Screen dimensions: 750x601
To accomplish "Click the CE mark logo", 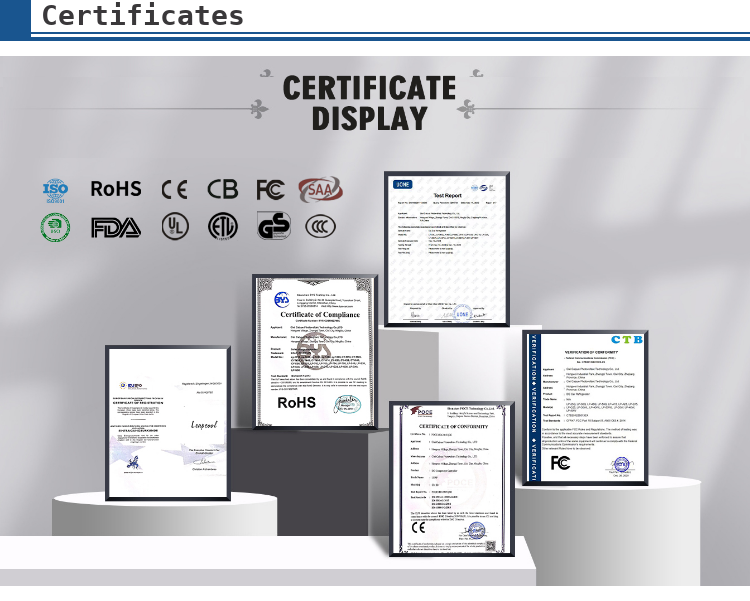I will 174,190.
